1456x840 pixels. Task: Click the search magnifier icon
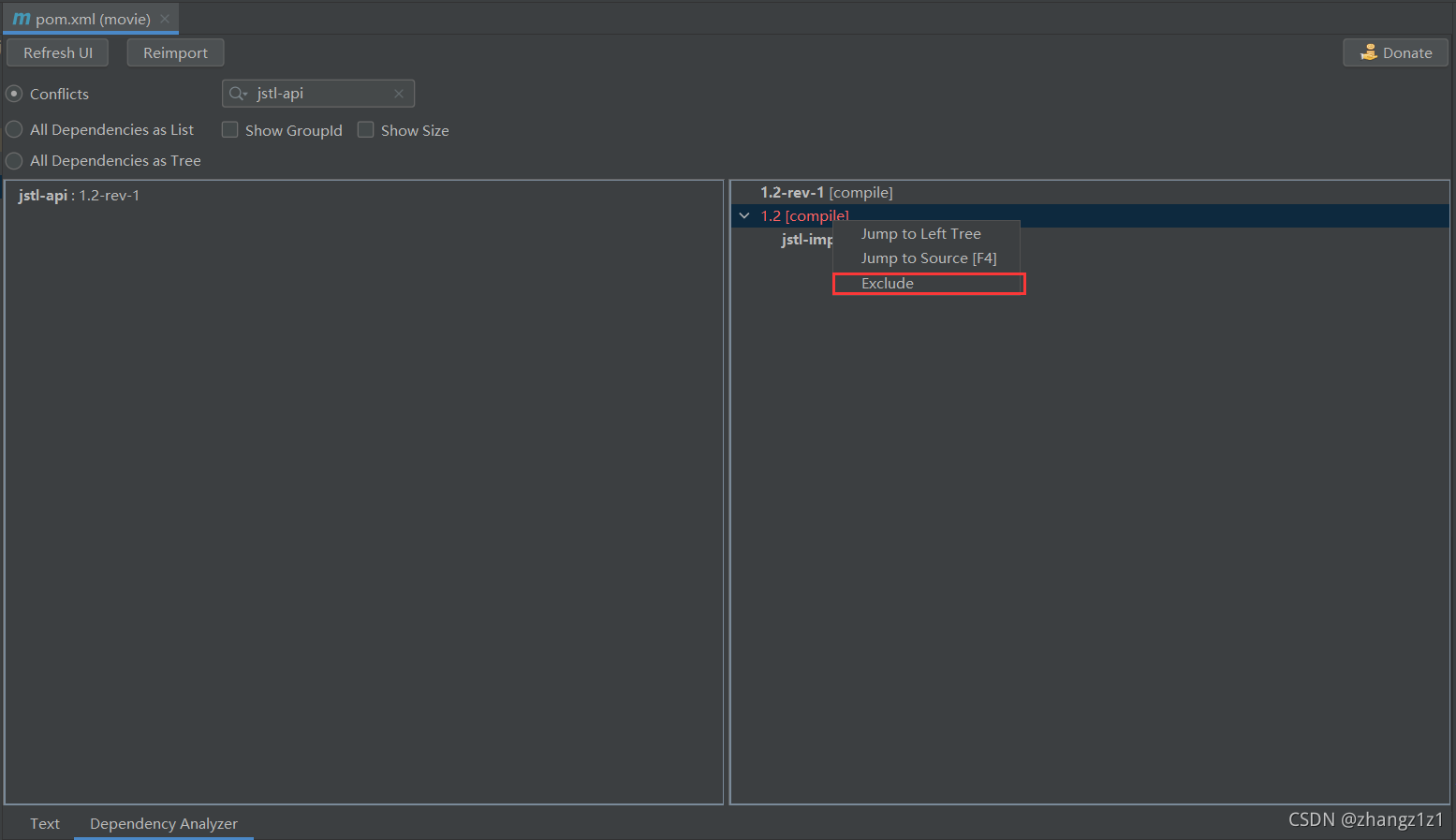(238, 94)
